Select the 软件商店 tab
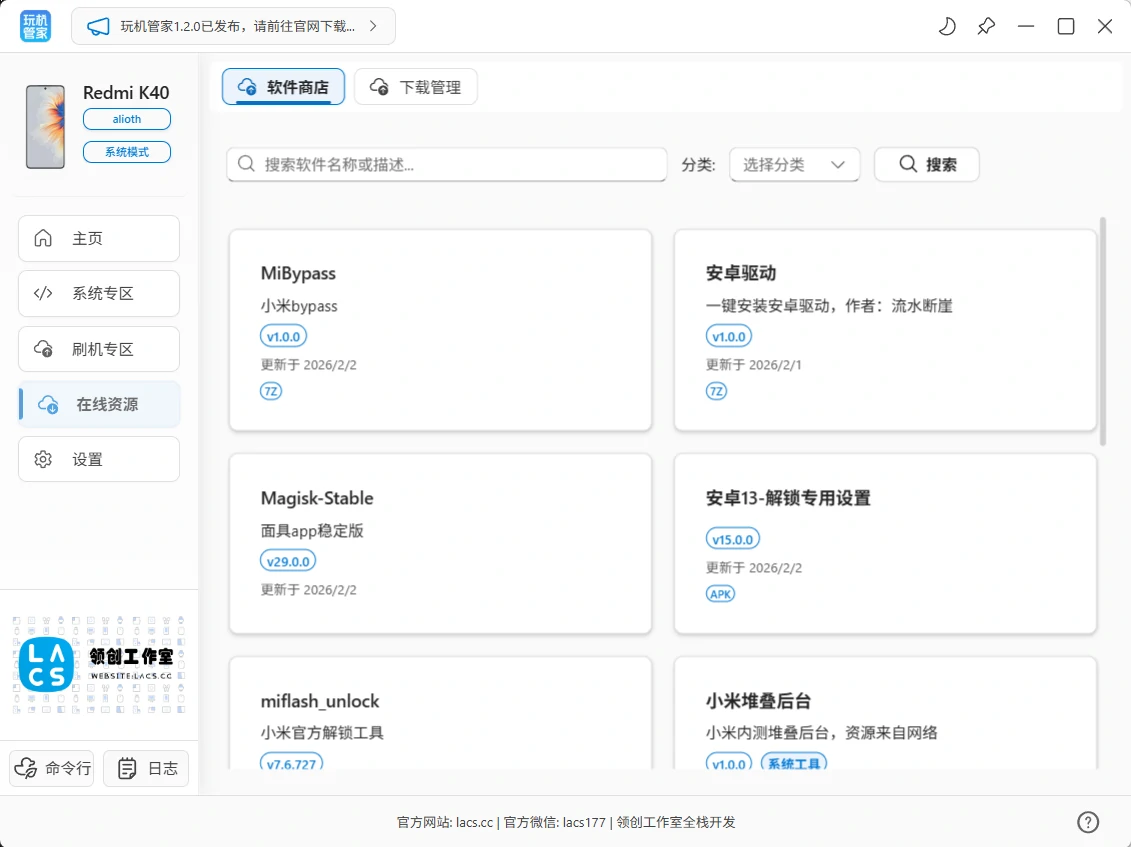 click(283, 87)
